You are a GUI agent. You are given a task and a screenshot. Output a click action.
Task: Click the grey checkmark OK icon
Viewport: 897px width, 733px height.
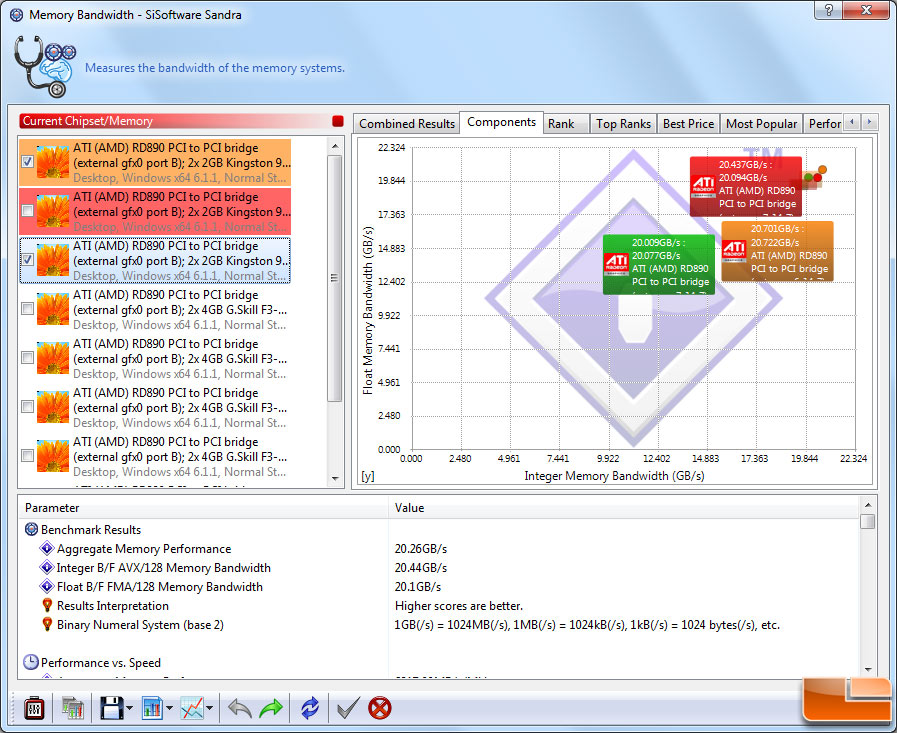click(347, 708)
